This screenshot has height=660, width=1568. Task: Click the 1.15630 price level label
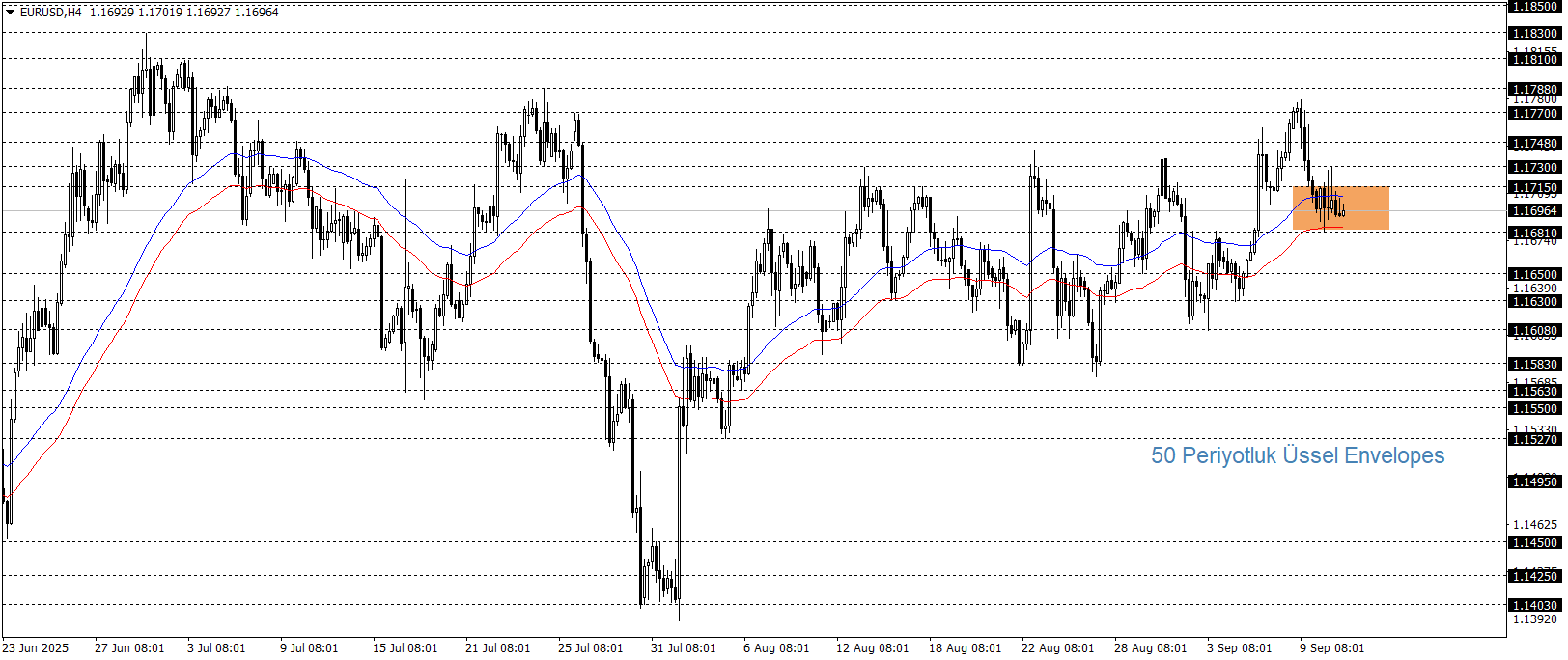pos(1534,391)
